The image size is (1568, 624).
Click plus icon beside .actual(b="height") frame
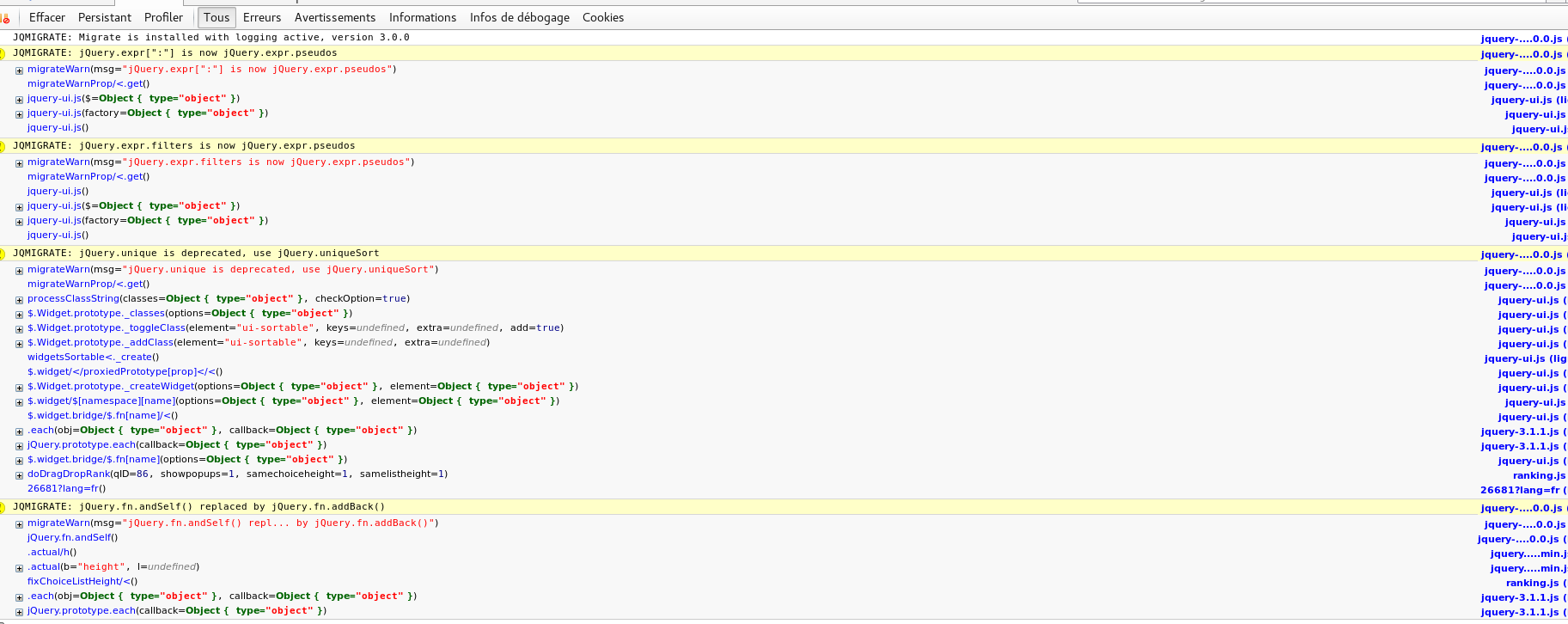point(19,568)
